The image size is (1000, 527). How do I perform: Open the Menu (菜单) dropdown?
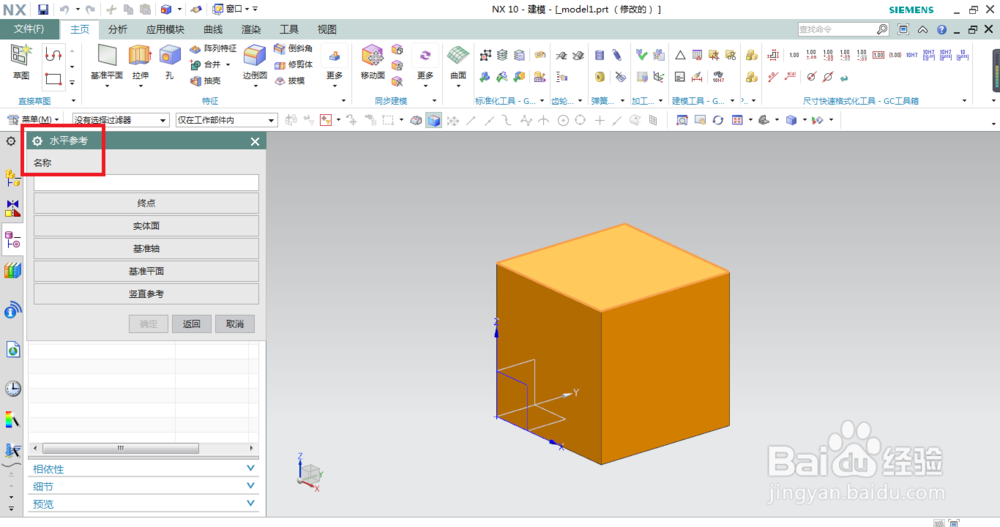(33, 120)
